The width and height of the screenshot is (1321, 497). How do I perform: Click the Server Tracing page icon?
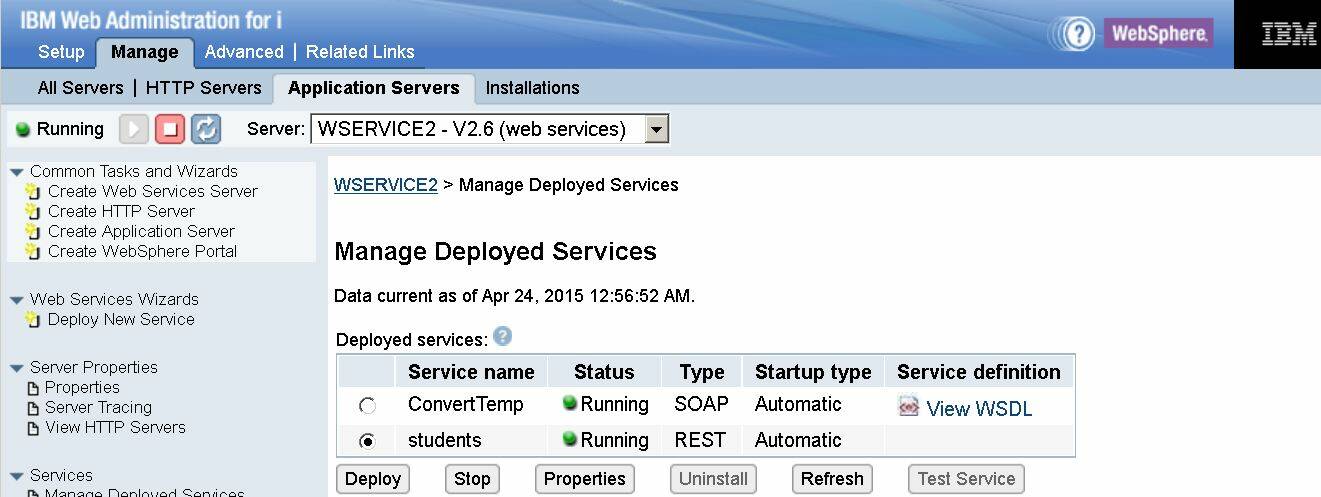point(34,408)
